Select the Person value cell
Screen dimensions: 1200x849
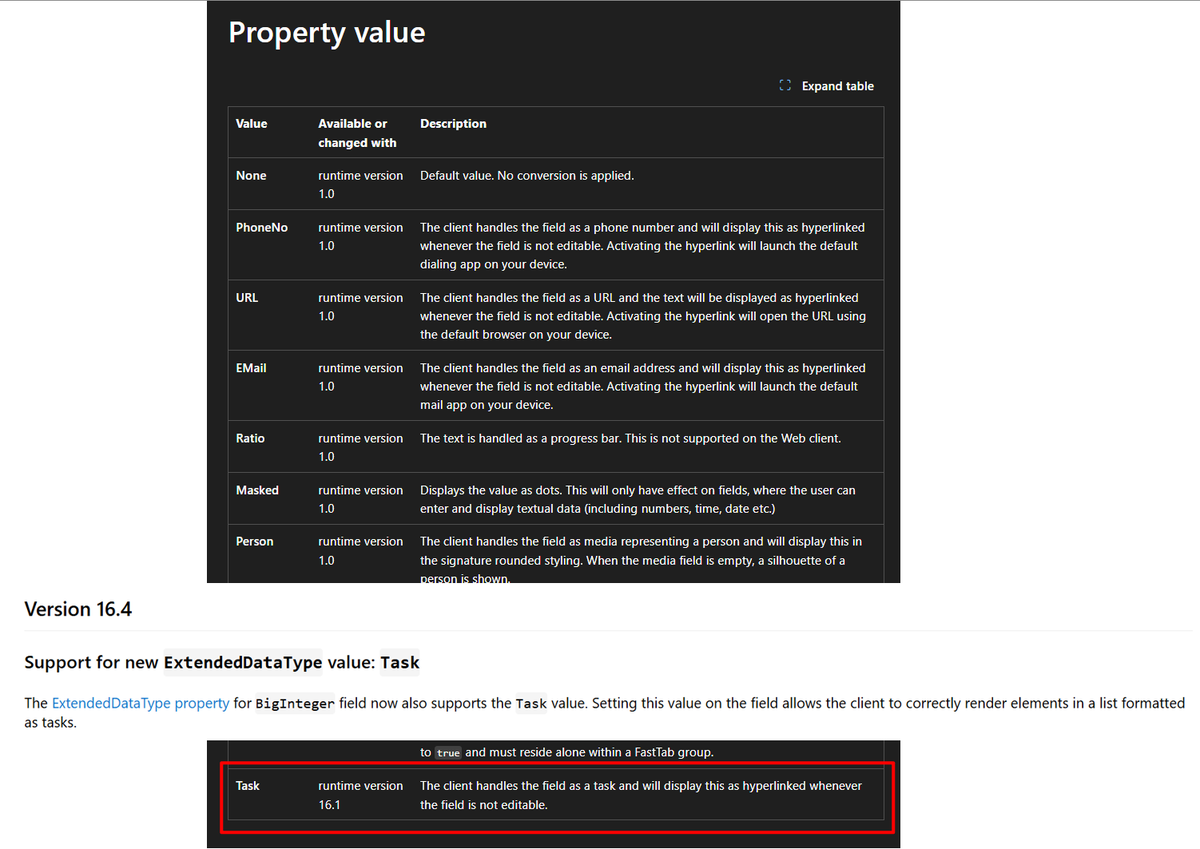pyautogui.click(x=254, y=541)
